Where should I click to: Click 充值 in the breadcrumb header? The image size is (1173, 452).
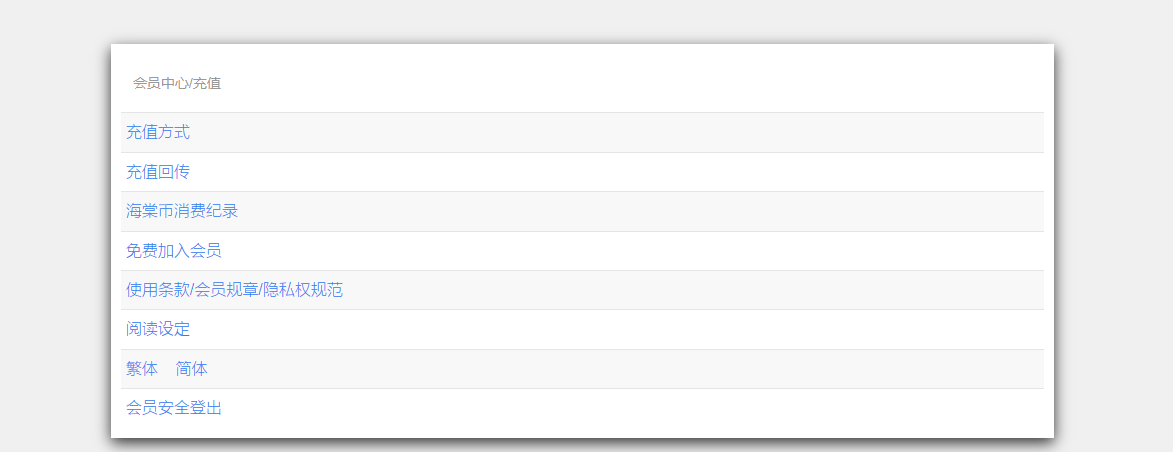pyautogui.click(x=207, y=83)
